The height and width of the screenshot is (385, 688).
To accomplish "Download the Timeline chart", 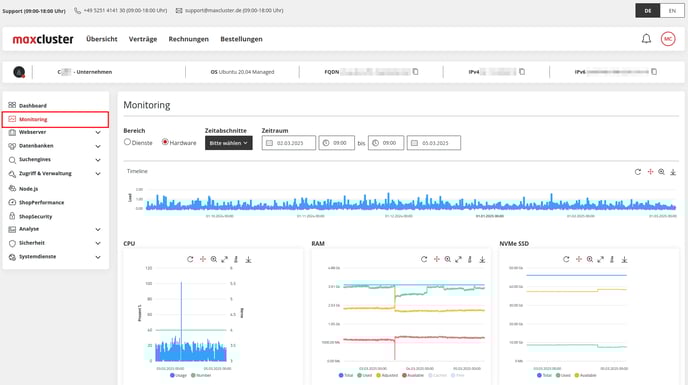I will pos(673,172).
